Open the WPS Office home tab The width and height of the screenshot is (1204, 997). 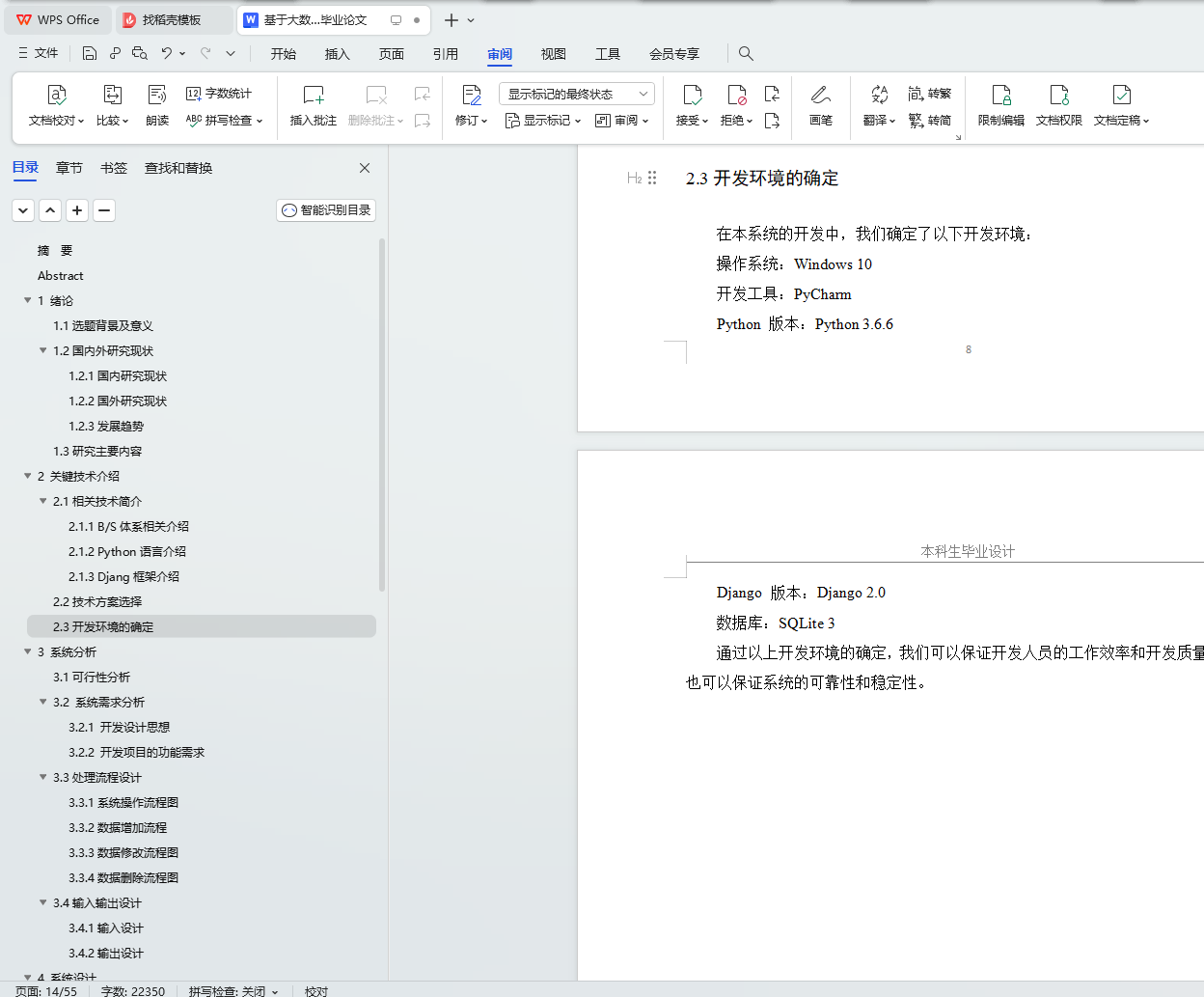(58, 19)
